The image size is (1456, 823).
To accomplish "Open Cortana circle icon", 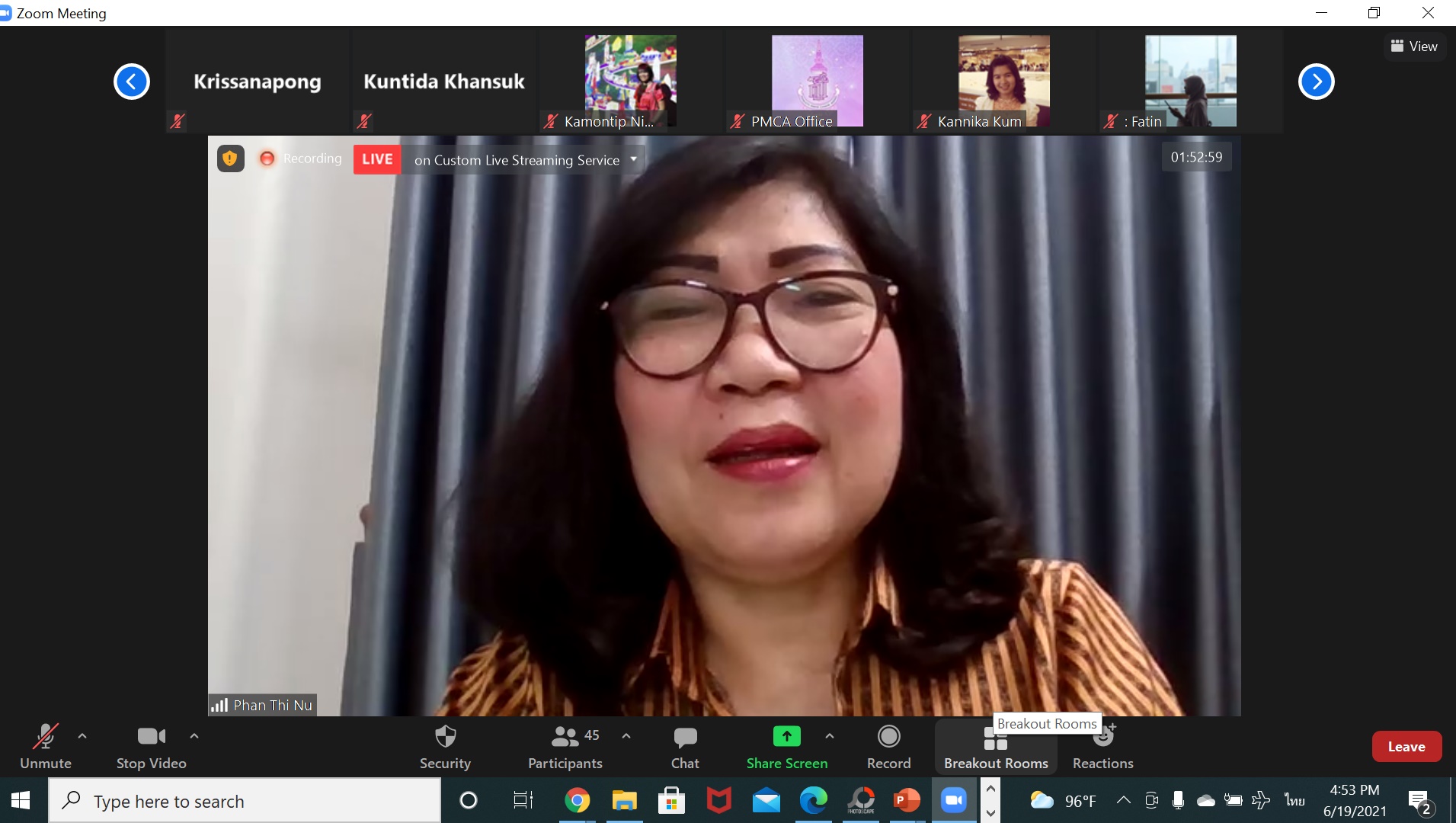I will click(x=469, y=800).
